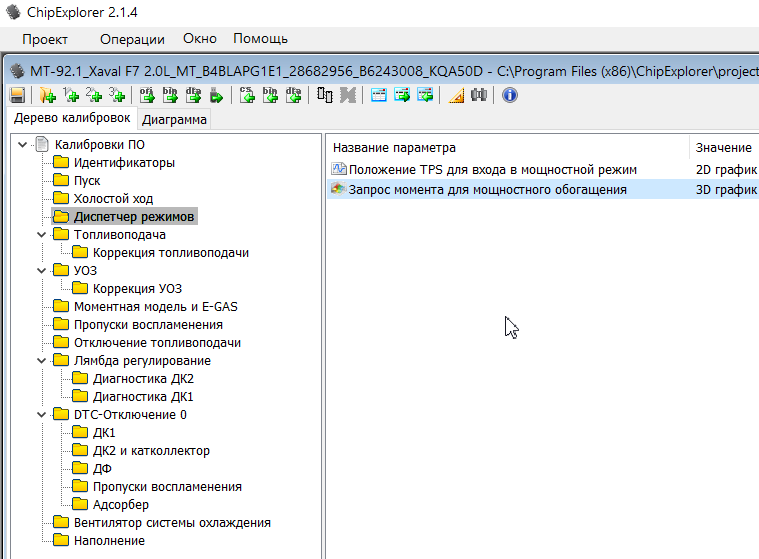Click the save project icon in toolbar

(17, 95)
